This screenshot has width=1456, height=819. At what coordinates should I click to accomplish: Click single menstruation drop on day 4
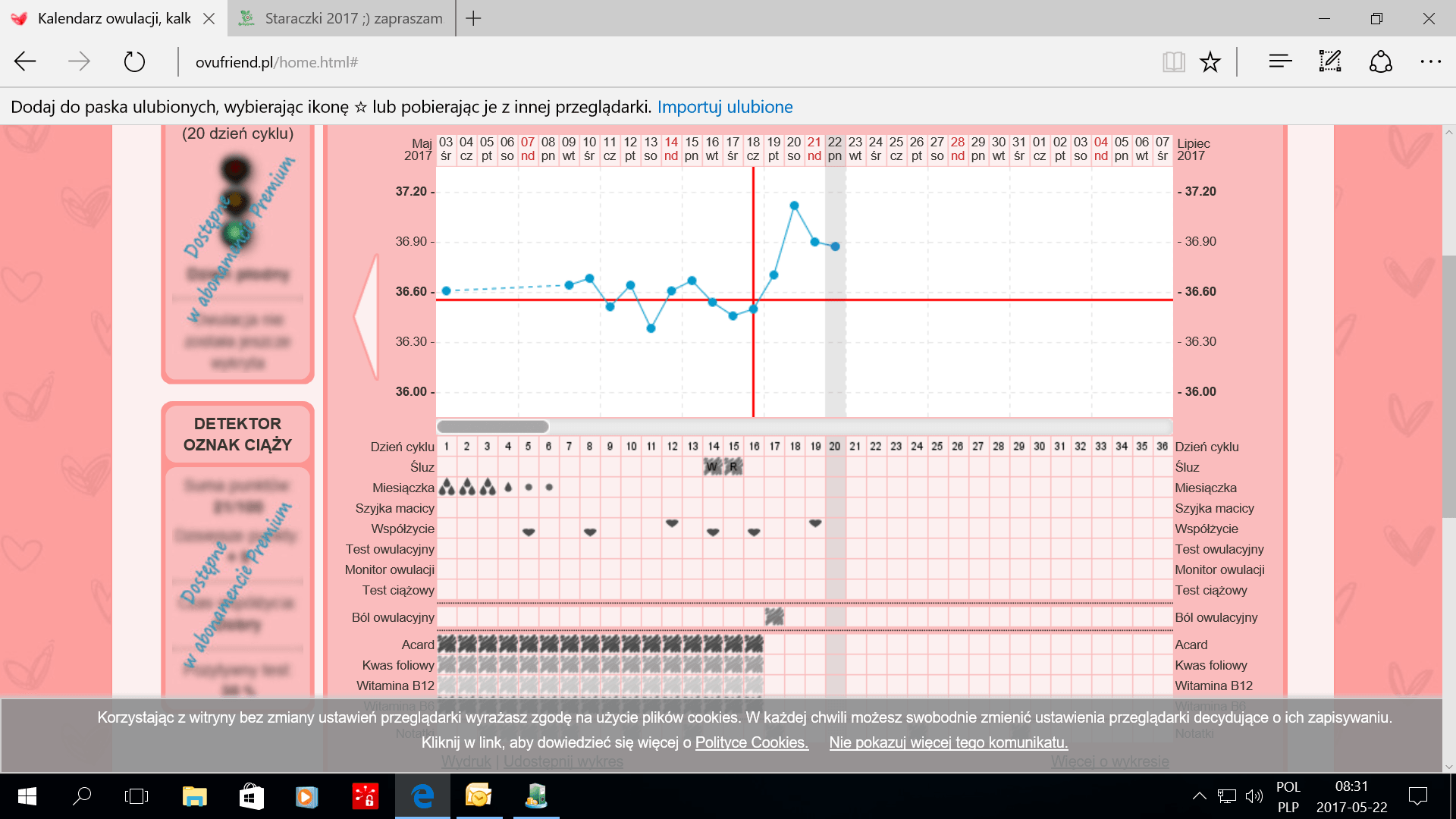click(x=508, y=487)
